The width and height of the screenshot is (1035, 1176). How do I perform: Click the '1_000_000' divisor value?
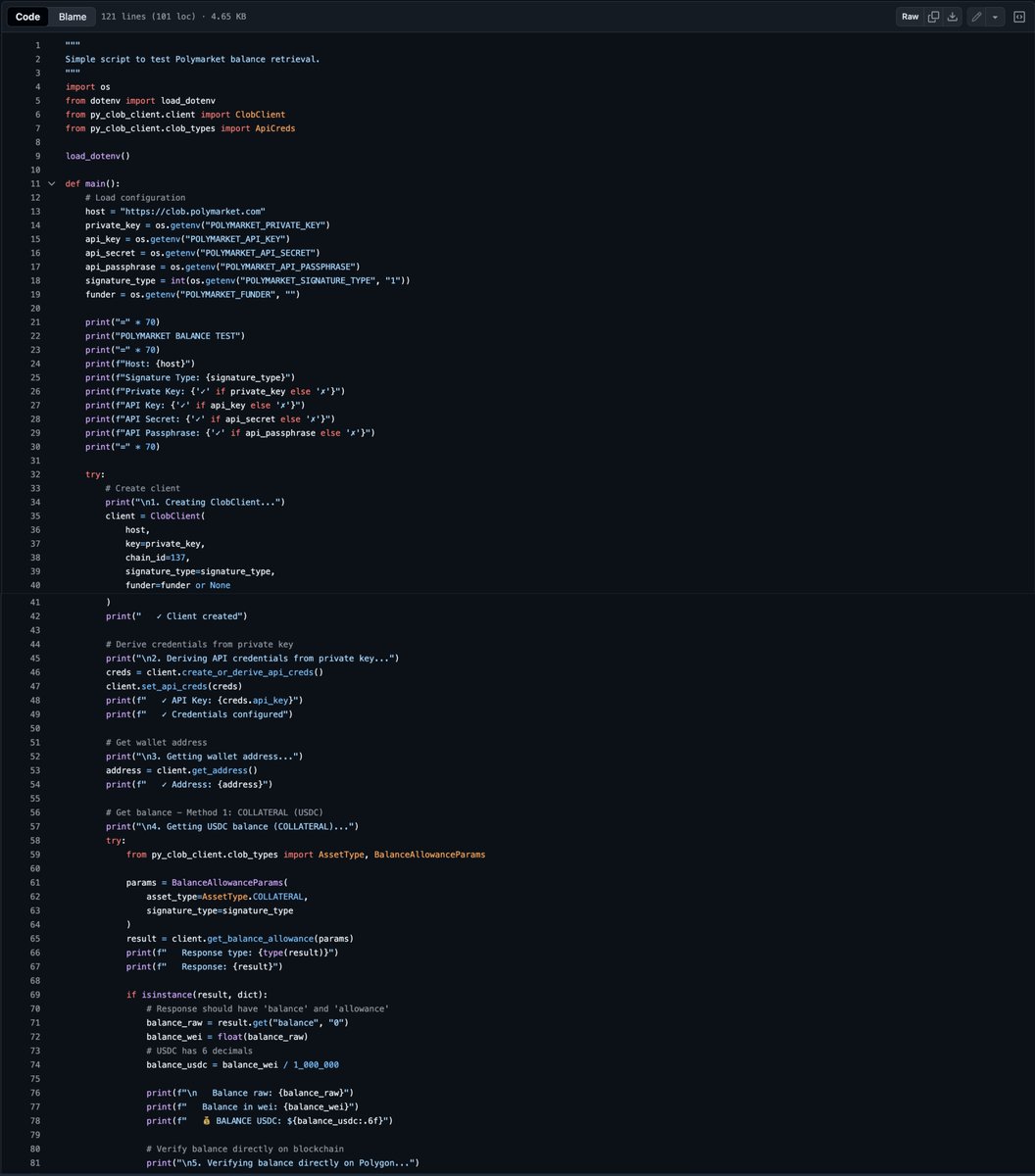pos(316,1064)
